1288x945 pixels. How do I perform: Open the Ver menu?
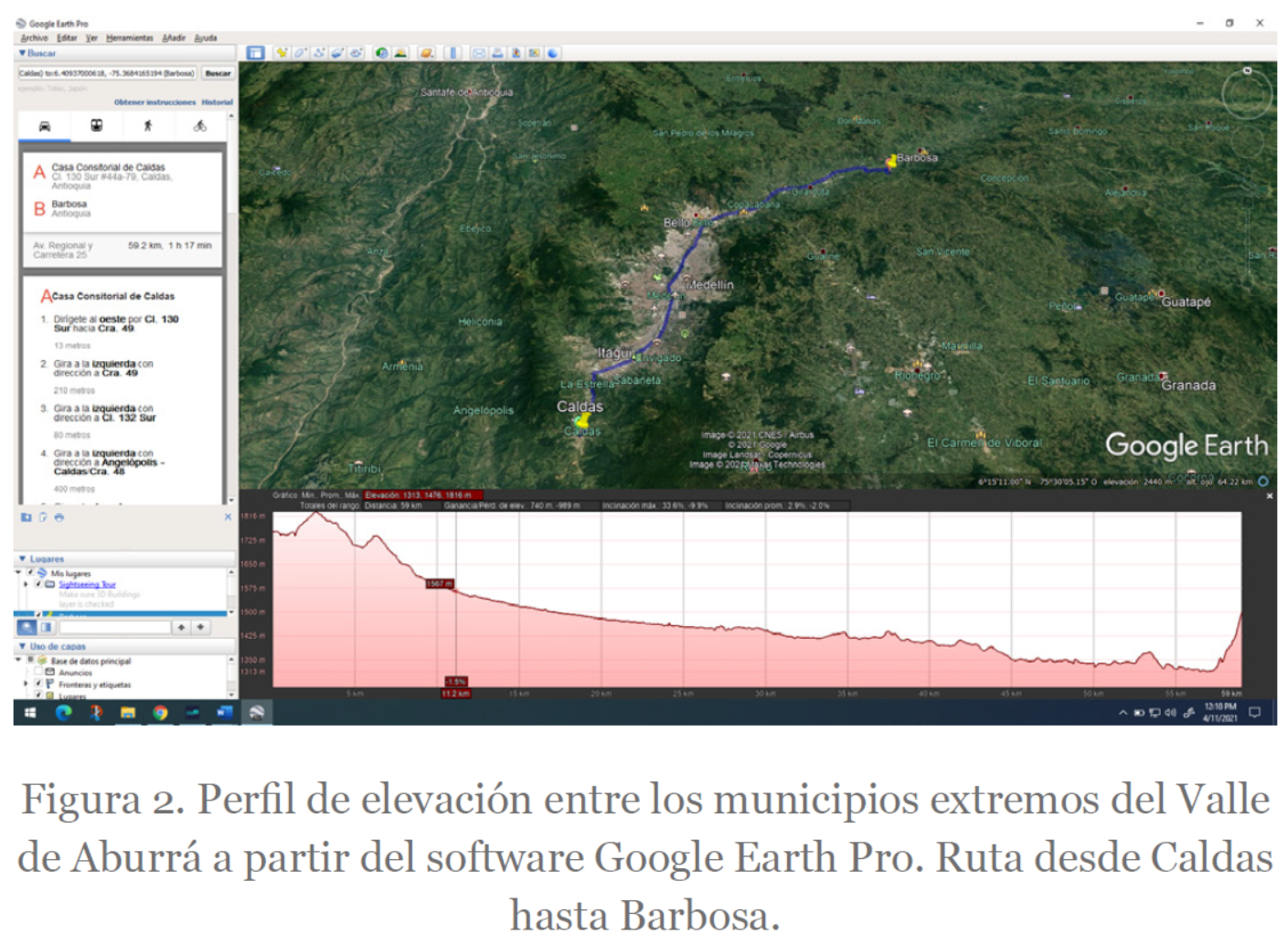pyautogui.click(x=91, y=38)
